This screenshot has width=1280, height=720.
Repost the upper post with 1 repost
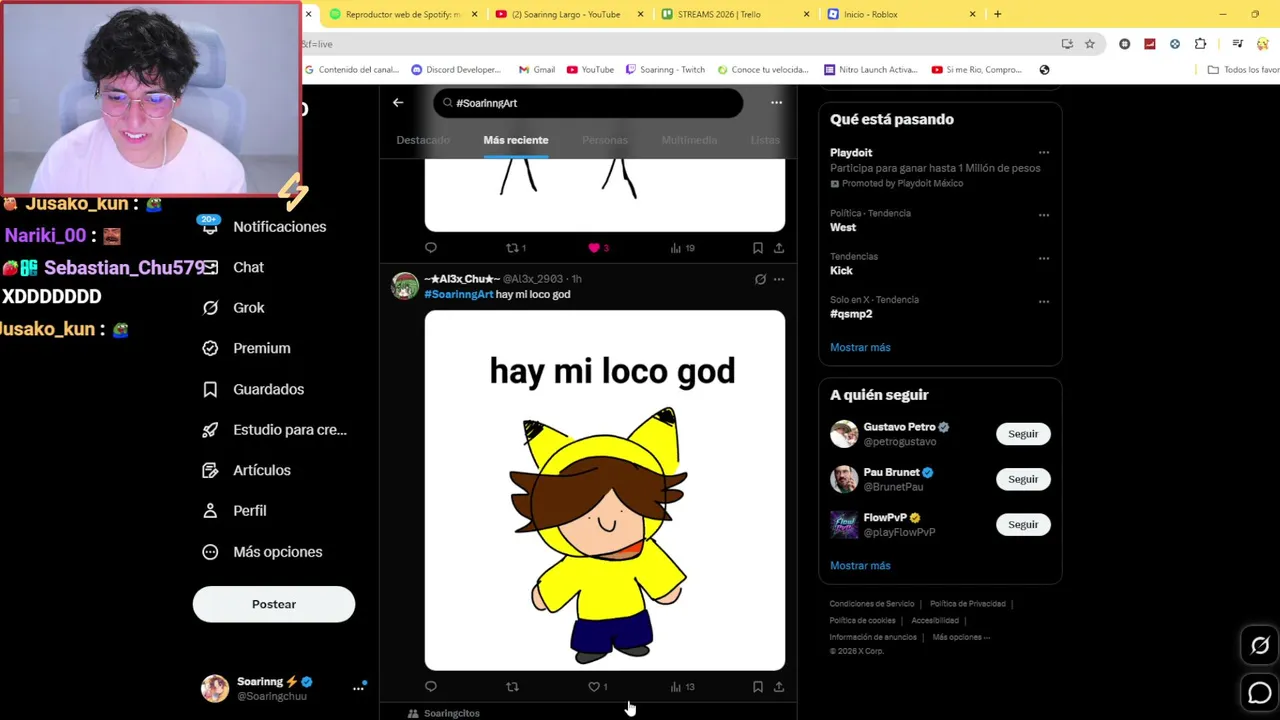[x=515, y=248]
